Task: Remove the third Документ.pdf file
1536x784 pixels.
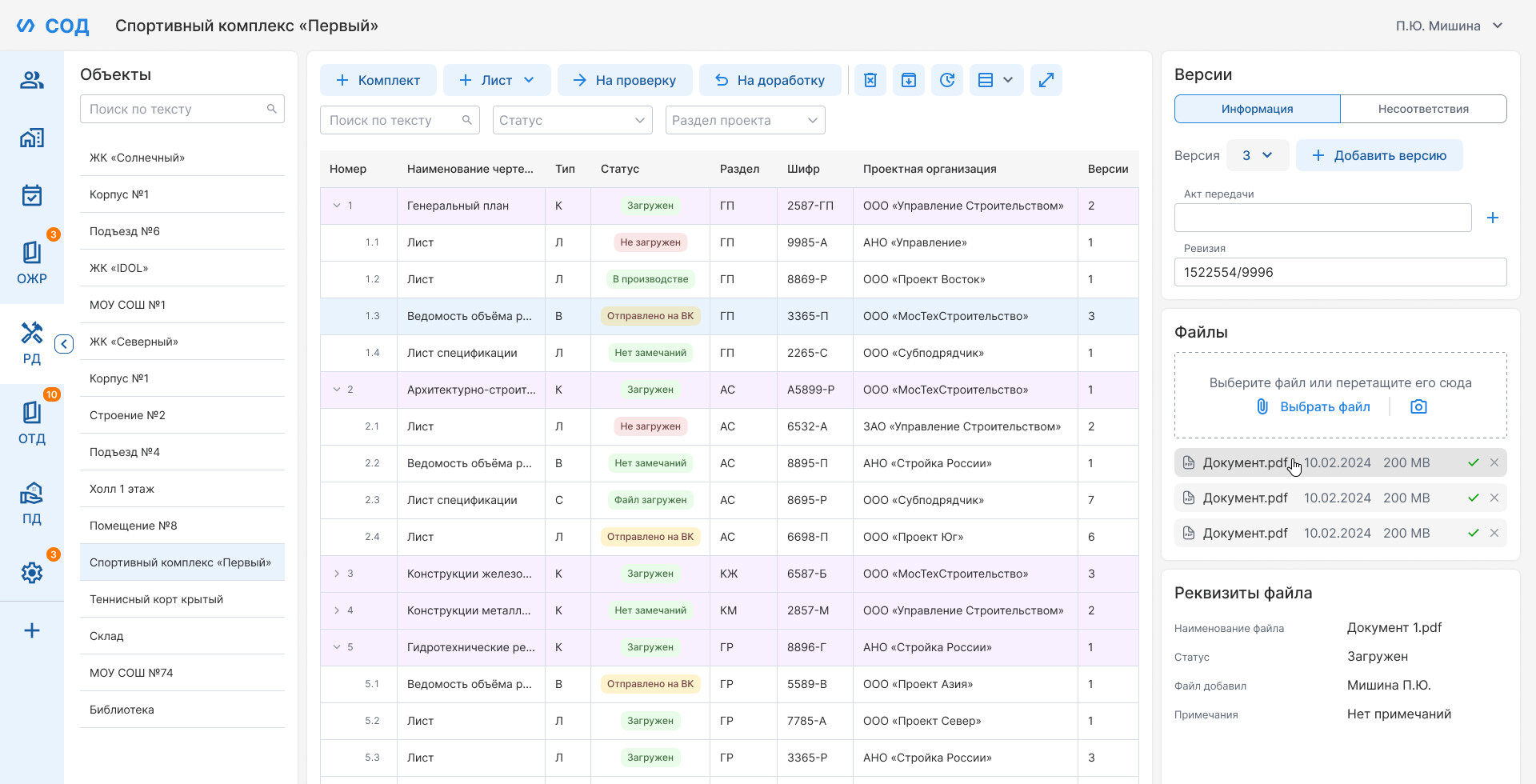Action: 1494,533
